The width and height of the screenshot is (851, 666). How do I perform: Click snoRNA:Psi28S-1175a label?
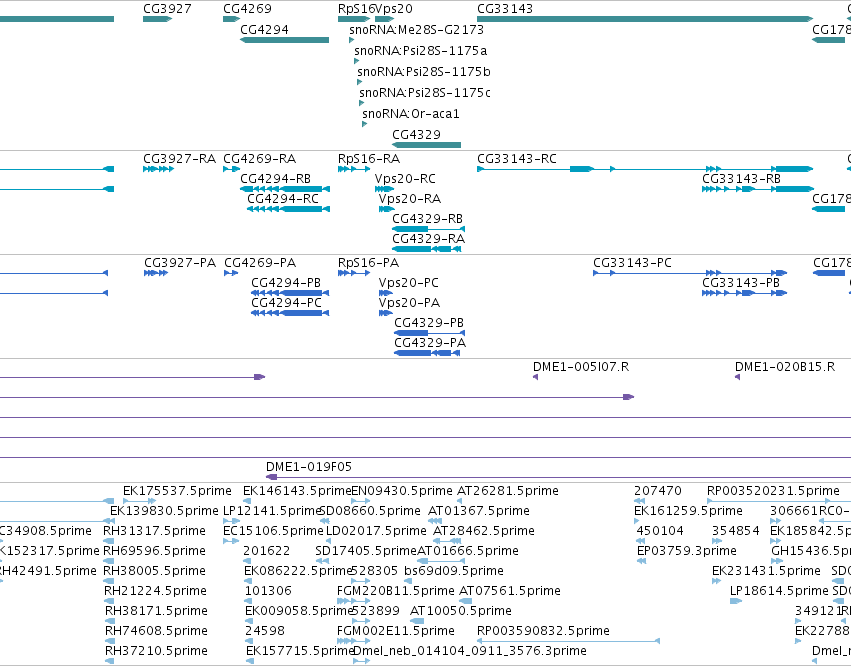[x=421, y=51]
